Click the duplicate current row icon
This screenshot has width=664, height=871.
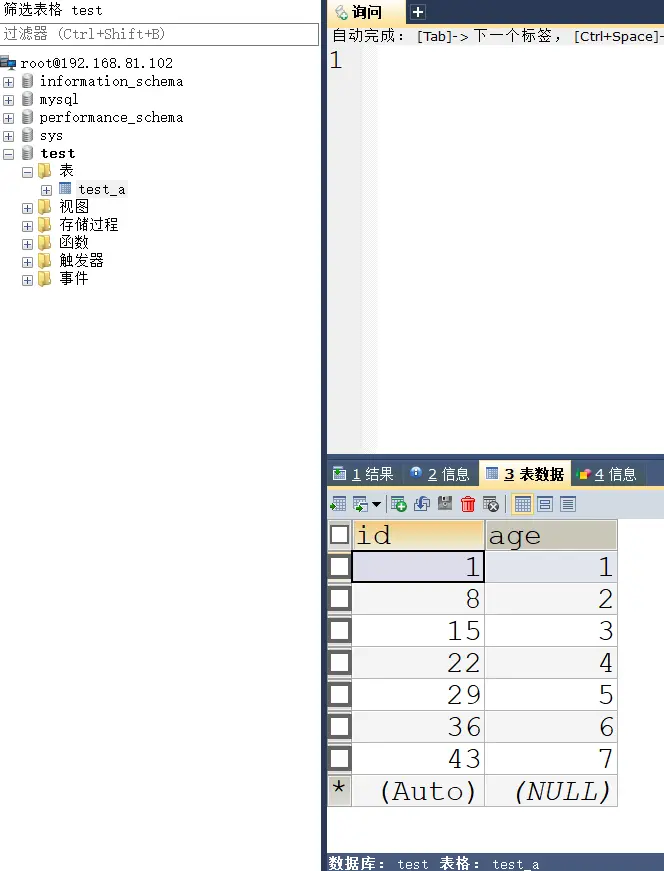point(421,504)
